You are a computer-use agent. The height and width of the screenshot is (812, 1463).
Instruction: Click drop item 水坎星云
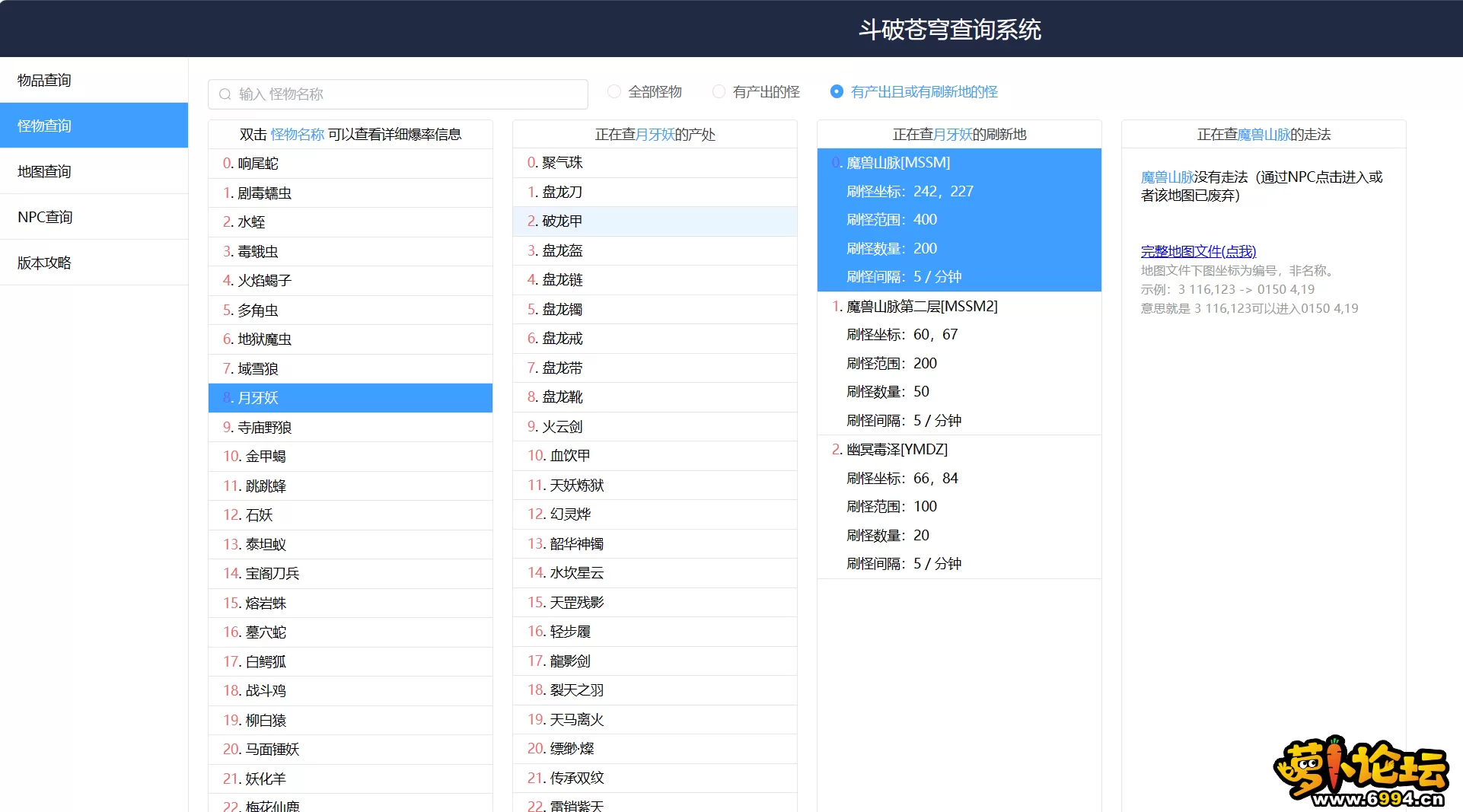point(655,573)
